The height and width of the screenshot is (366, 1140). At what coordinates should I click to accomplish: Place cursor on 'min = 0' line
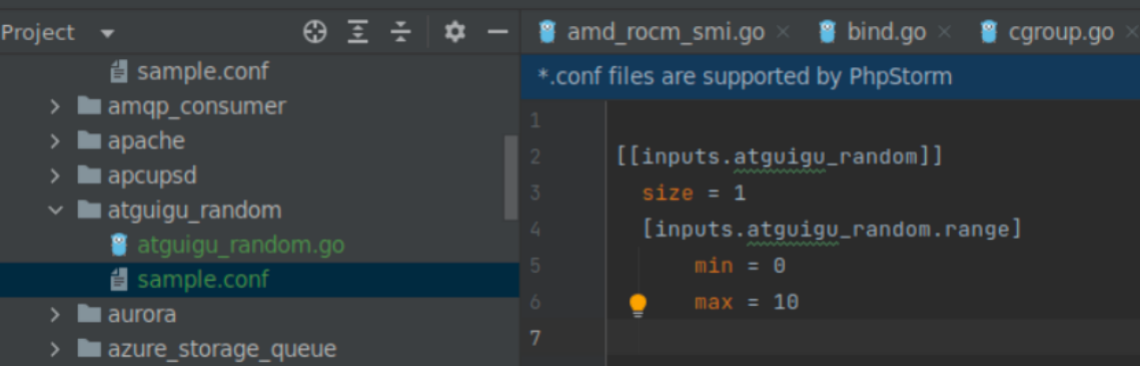tap(740, 266)
